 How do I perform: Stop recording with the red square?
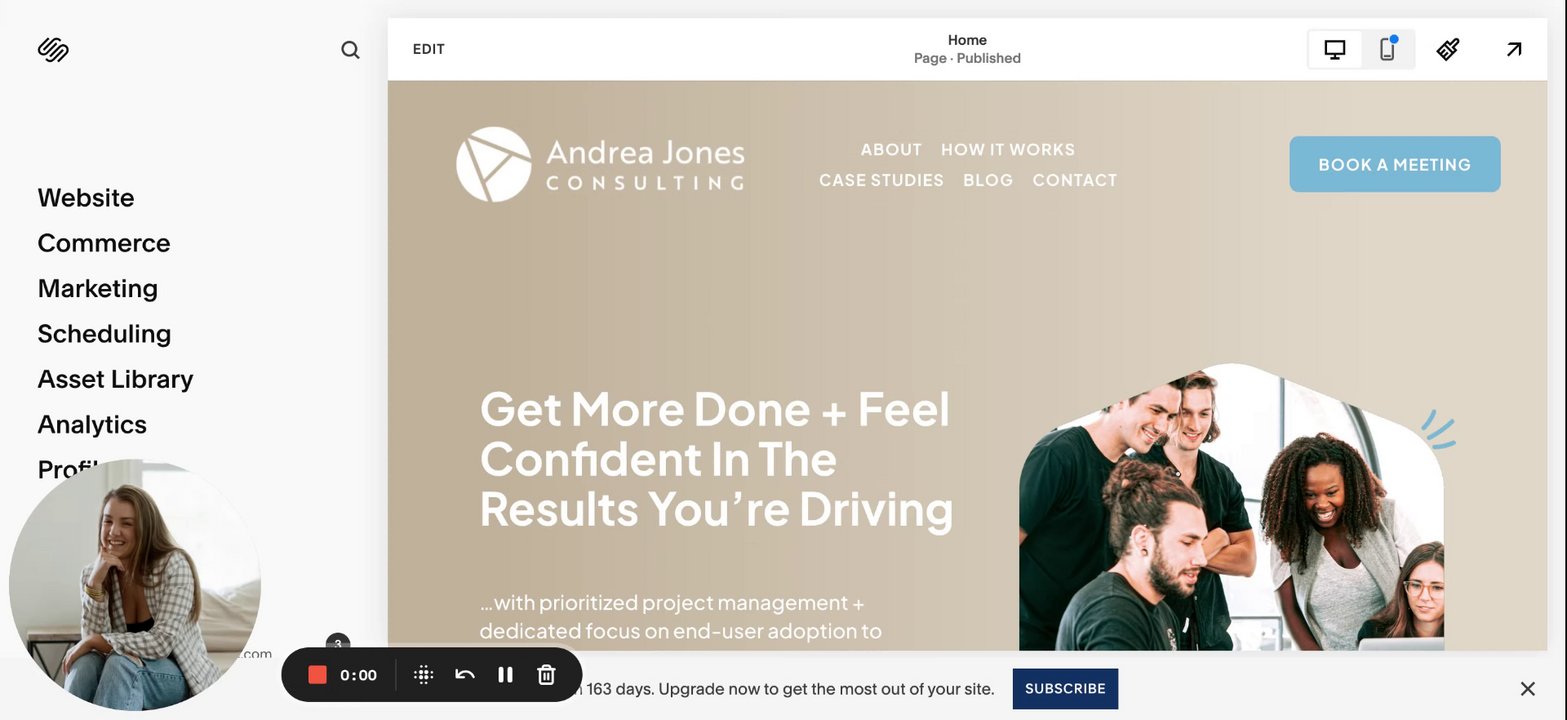pyautogui.click(x=317, y=675)
